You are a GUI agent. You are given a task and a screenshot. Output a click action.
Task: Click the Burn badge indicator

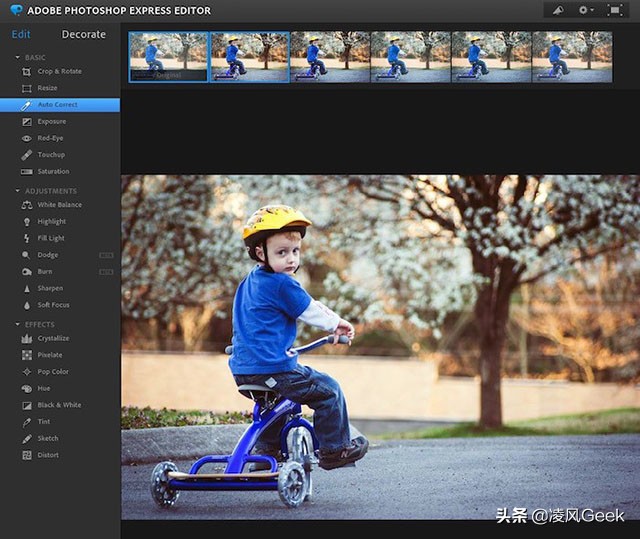click(x=106, y=272)
